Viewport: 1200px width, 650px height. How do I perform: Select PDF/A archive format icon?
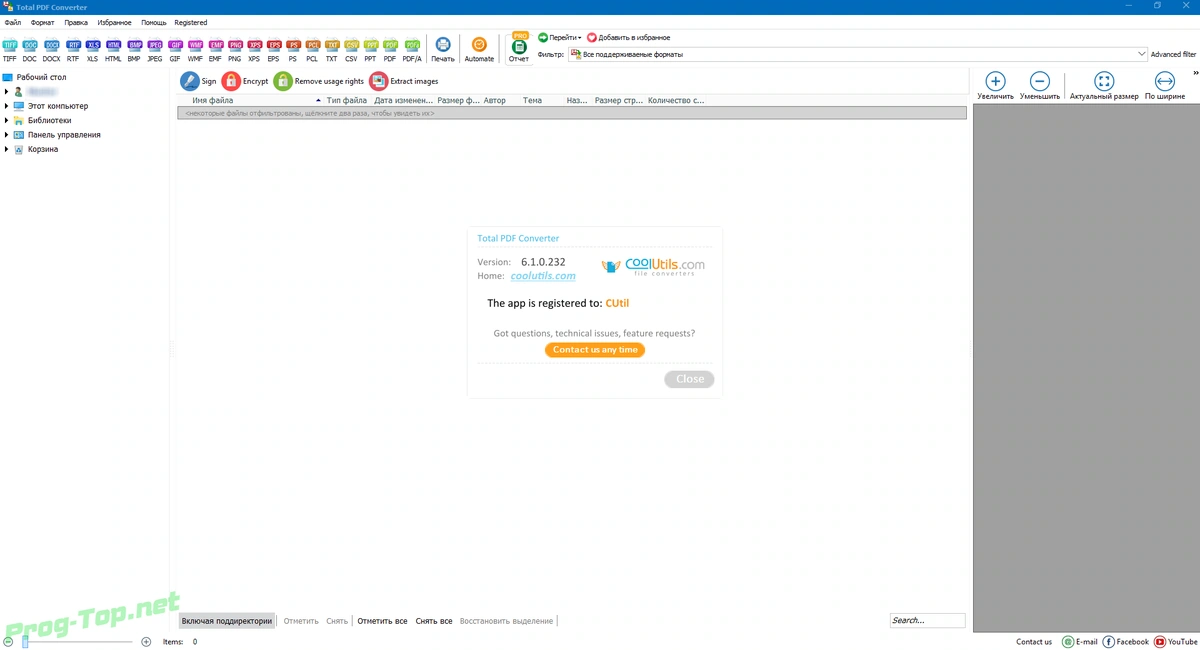point(412,50)
